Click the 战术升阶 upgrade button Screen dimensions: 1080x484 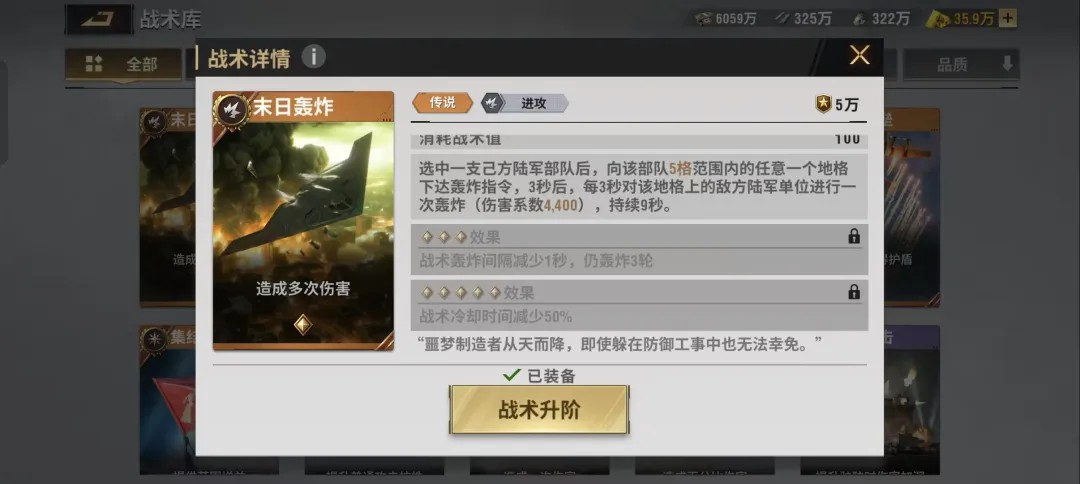pyautogui.click(x=539, y=410)
